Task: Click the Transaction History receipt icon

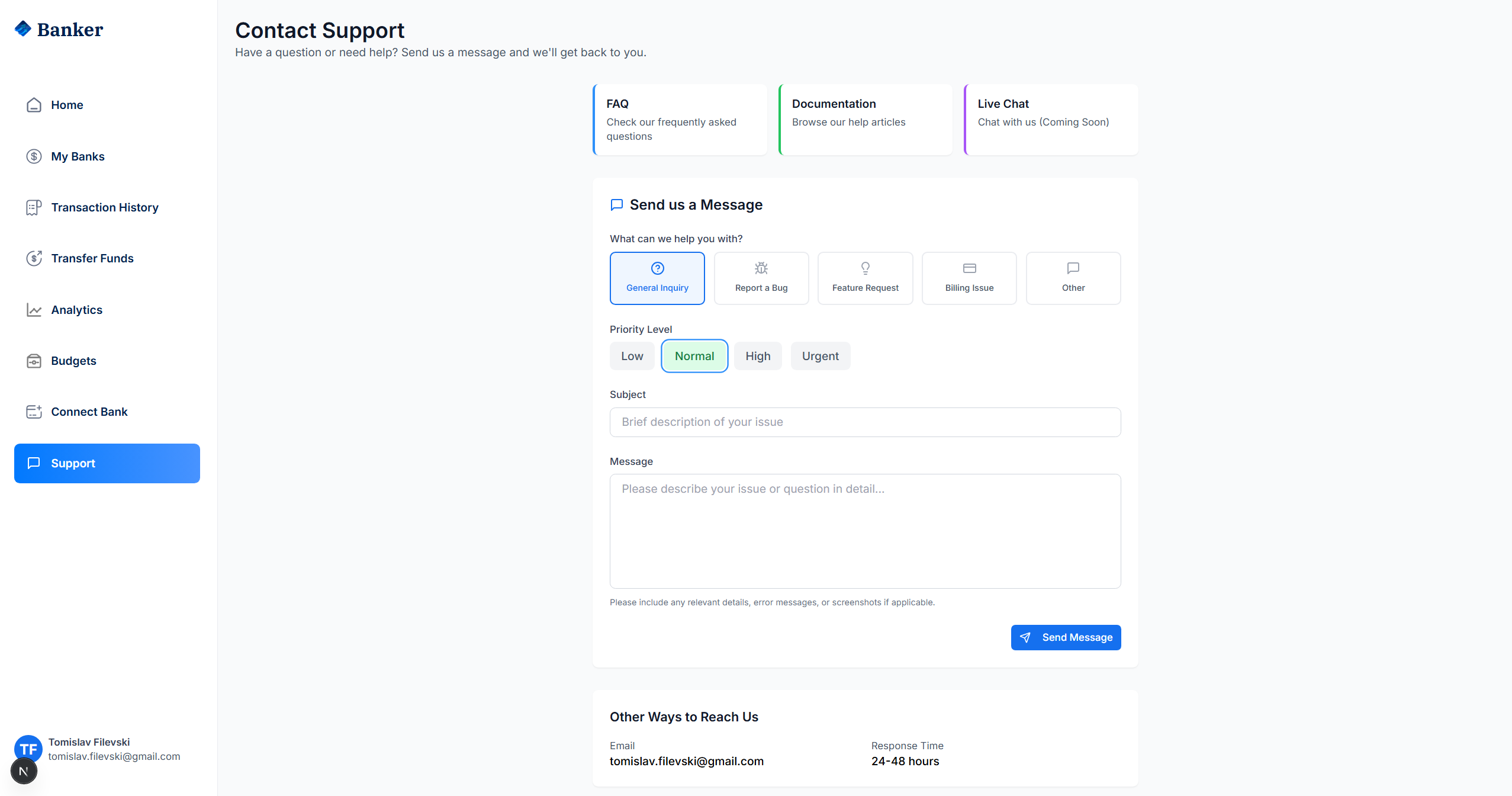Action: pyautogui.click(x=34, y=207)
